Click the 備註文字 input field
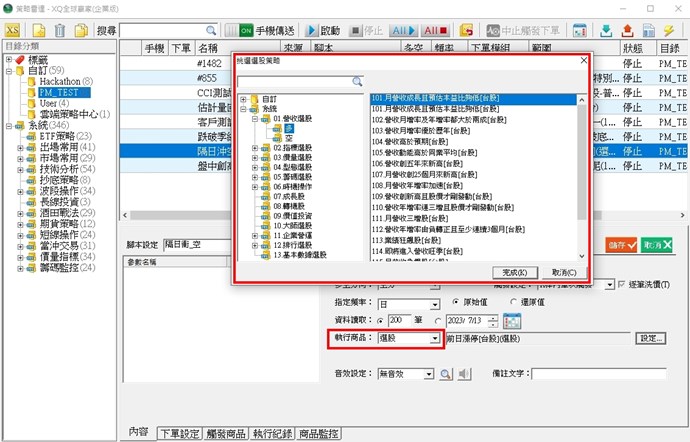Image resolution: width=690 pixels, height=442 pixels. tap(598, 374)
